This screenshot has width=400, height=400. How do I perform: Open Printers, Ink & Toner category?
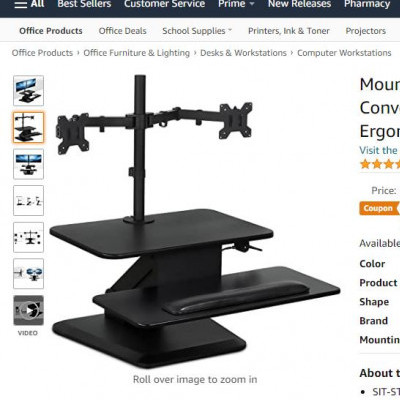click(289, 31)
